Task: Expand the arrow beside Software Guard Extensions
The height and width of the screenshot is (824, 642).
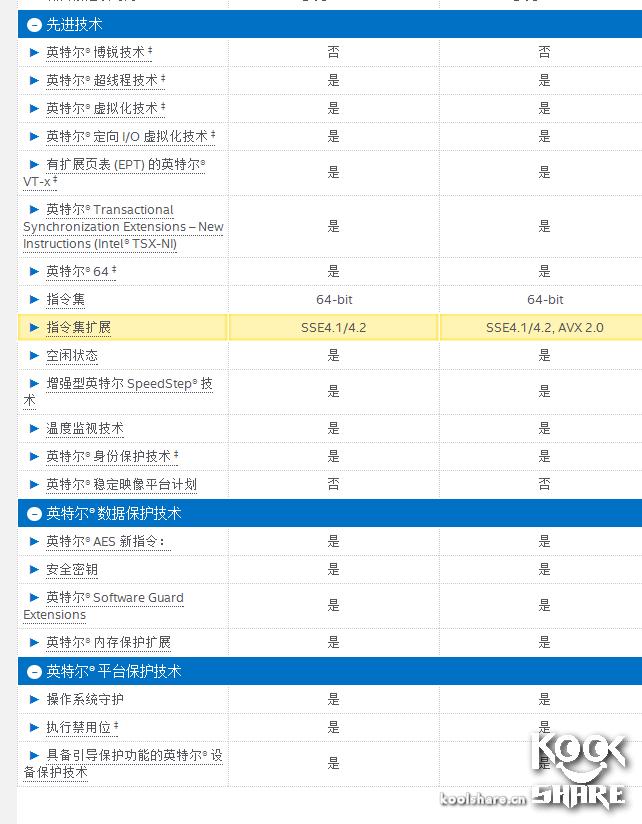Action: click(x=34, y=598)
